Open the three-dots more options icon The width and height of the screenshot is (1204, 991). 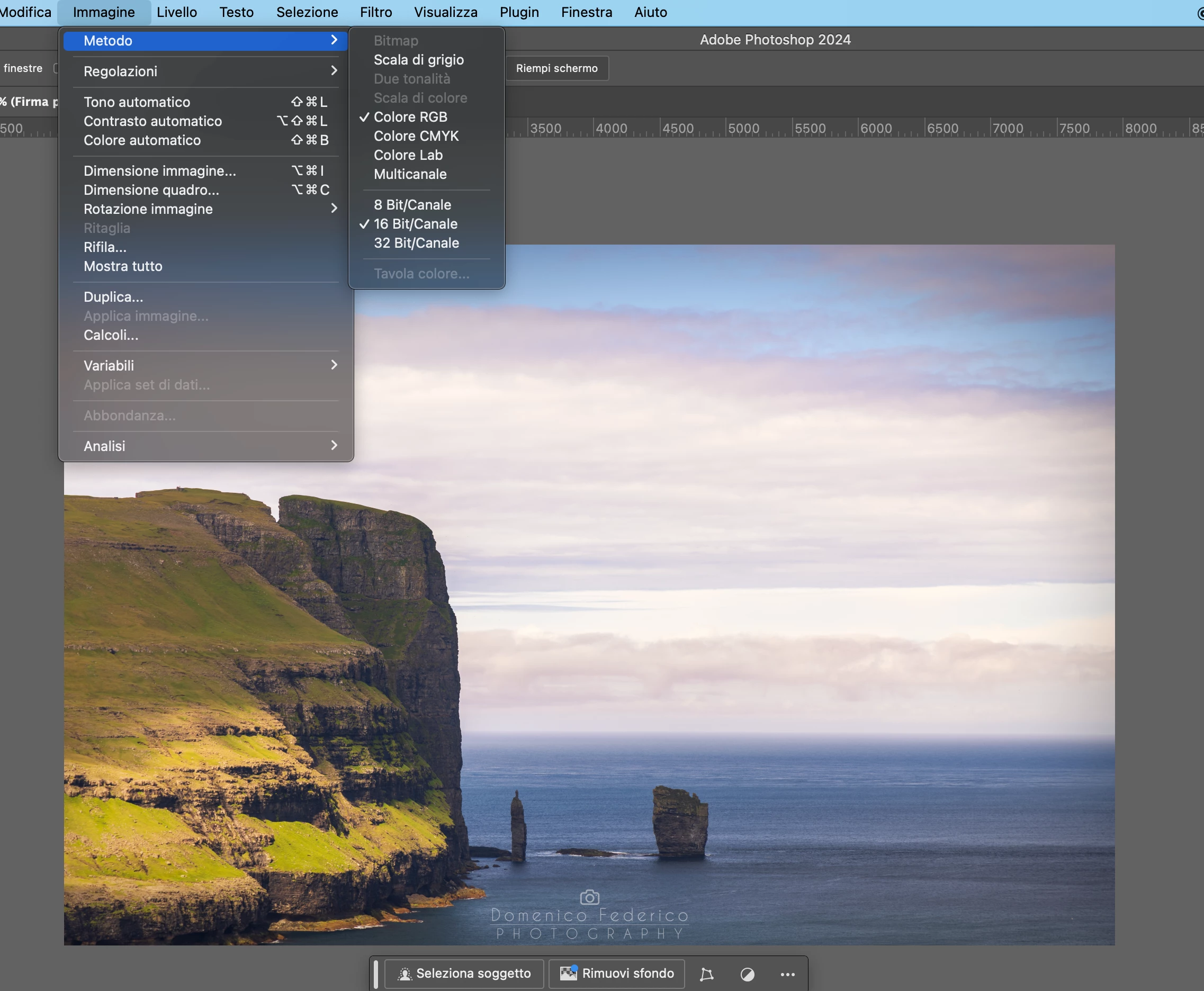[x=787, y=974]
